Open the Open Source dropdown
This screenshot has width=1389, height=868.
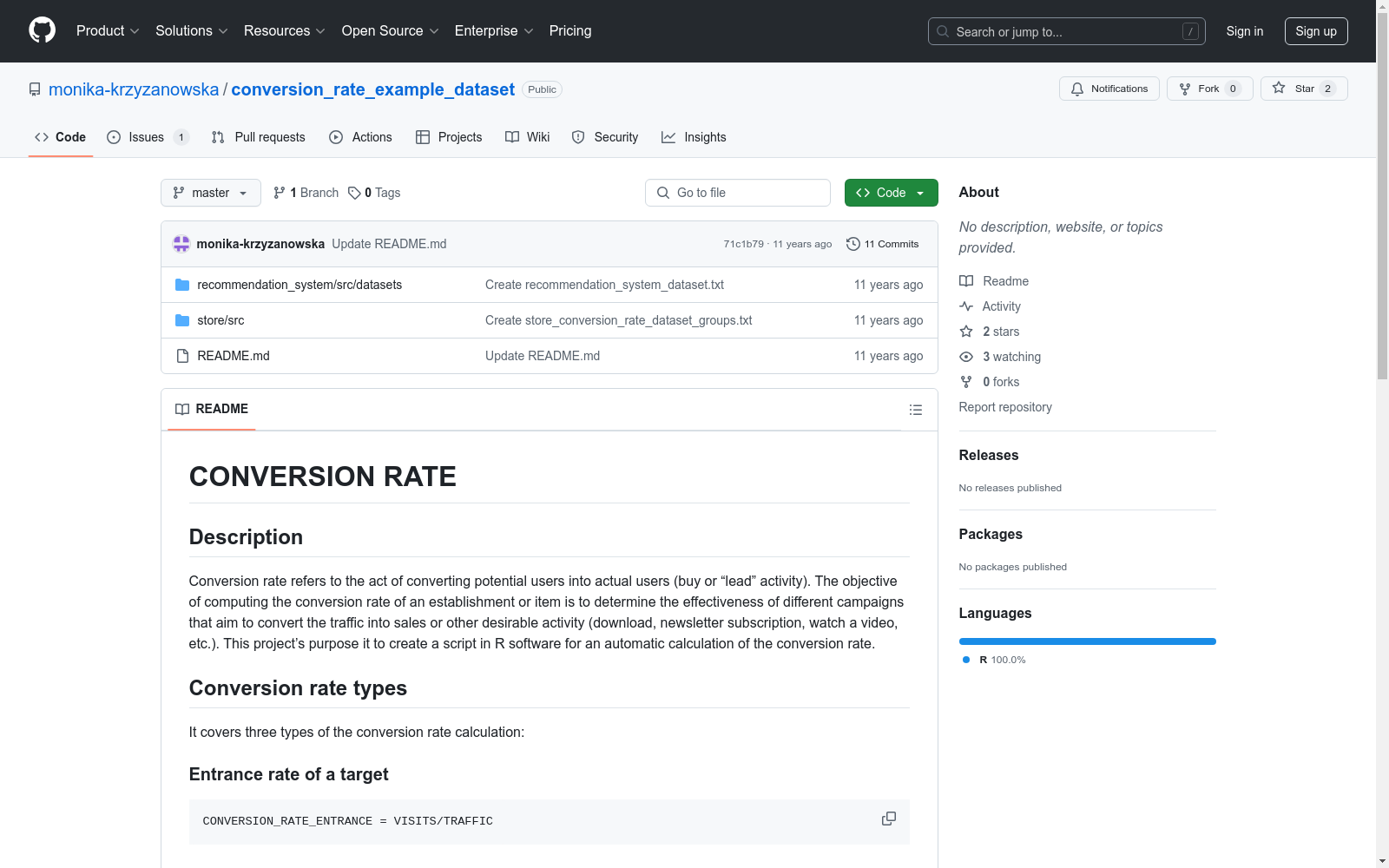tap(391, 31)
